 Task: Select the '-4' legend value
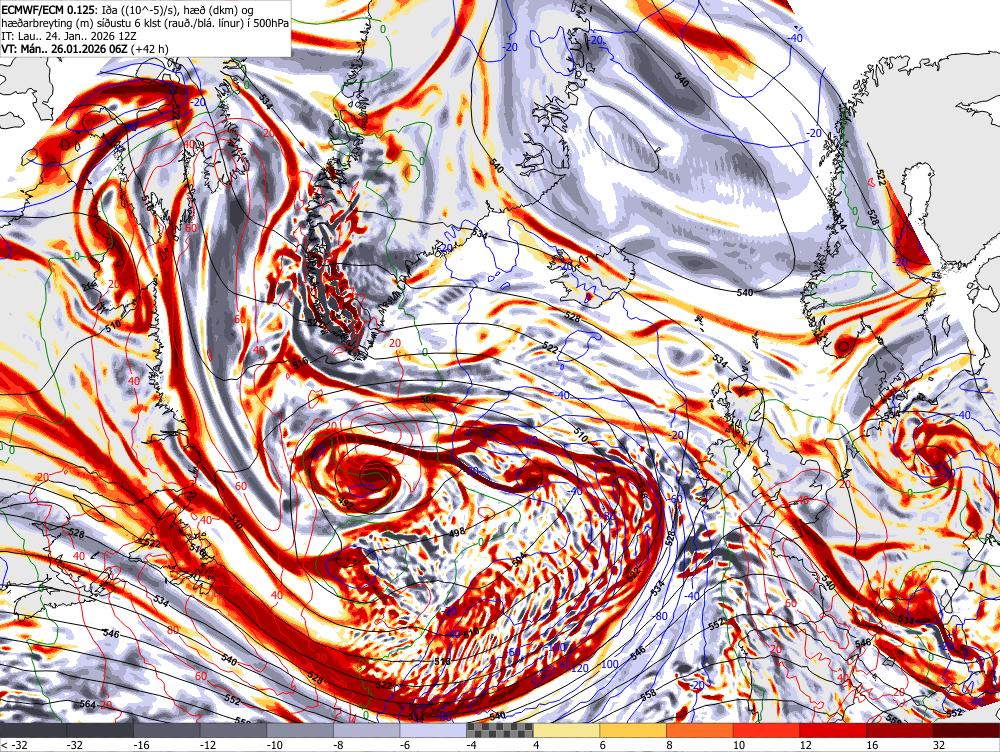point(473,745)
